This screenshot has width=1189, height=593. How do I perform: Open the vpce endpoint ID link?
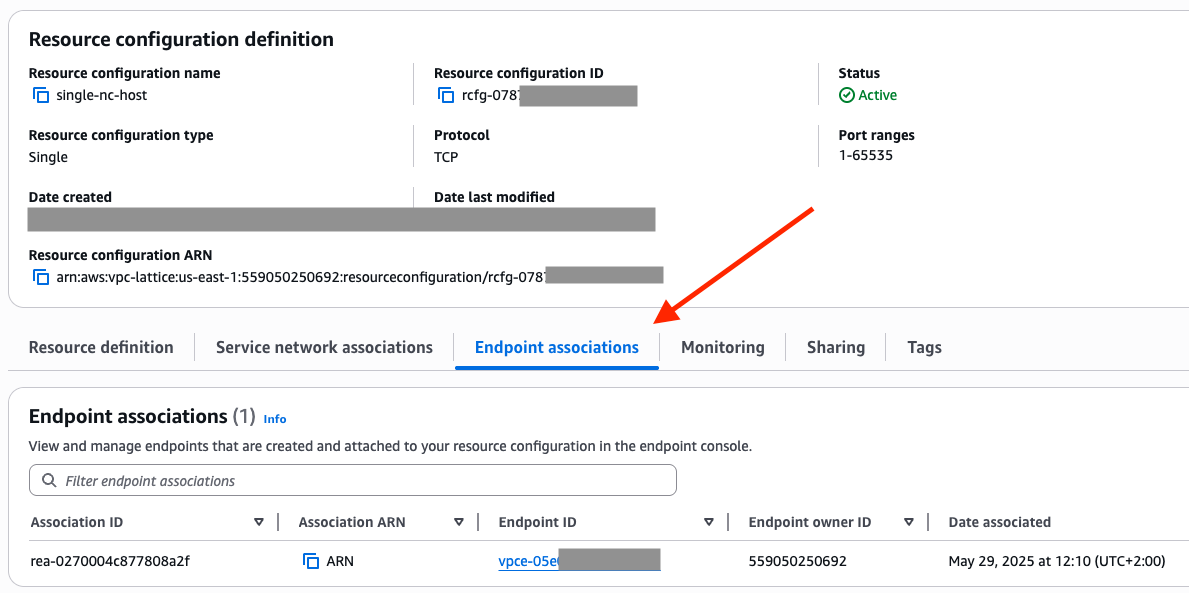click(x=527, y=562)
